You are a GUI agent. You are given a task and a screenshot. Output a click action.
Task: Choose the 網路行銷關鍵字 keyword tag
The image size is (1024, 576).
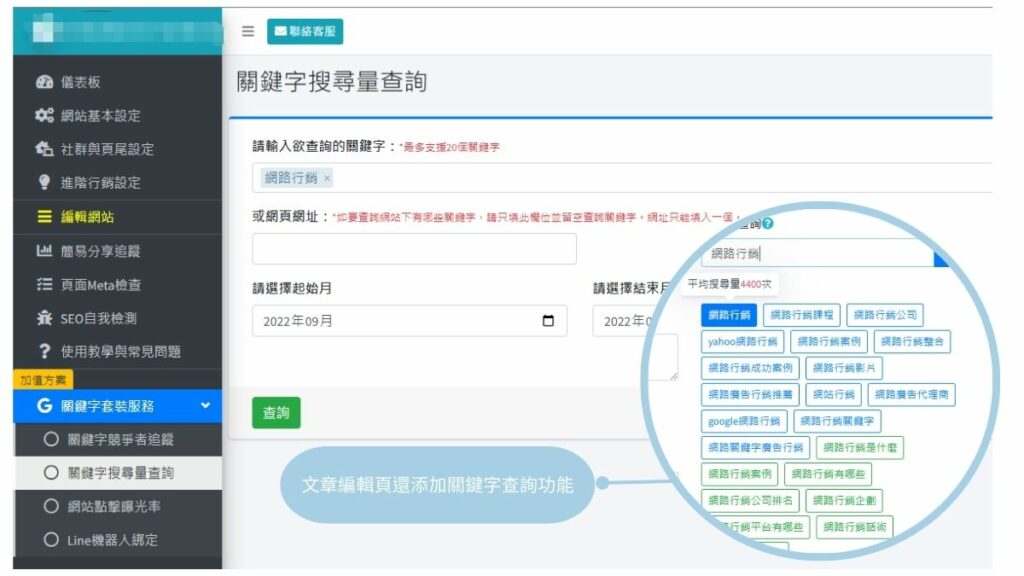pos(837,421)
